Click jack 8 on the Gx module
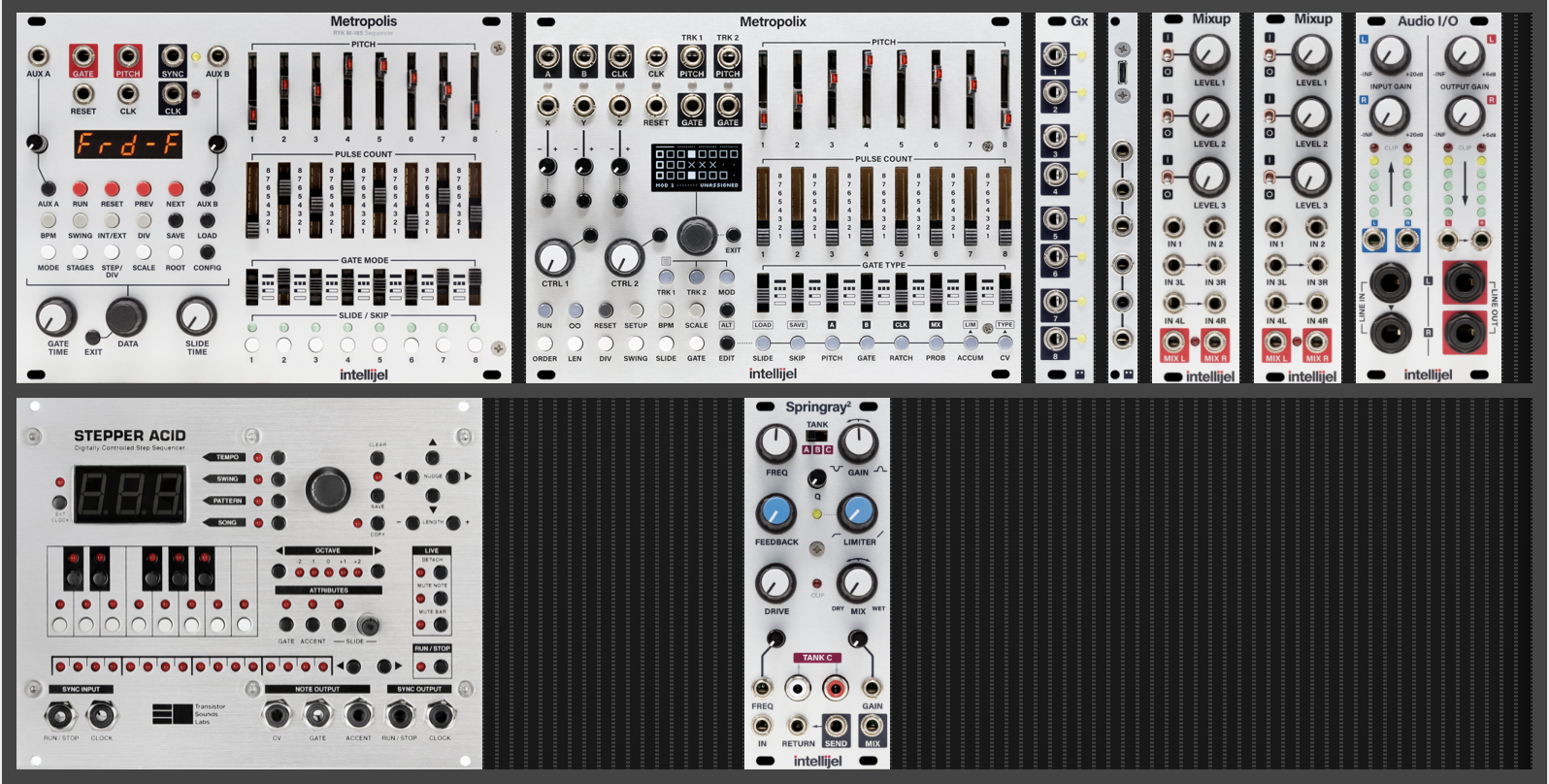Screen dimensions: 1549x784 pos(1055,338)
